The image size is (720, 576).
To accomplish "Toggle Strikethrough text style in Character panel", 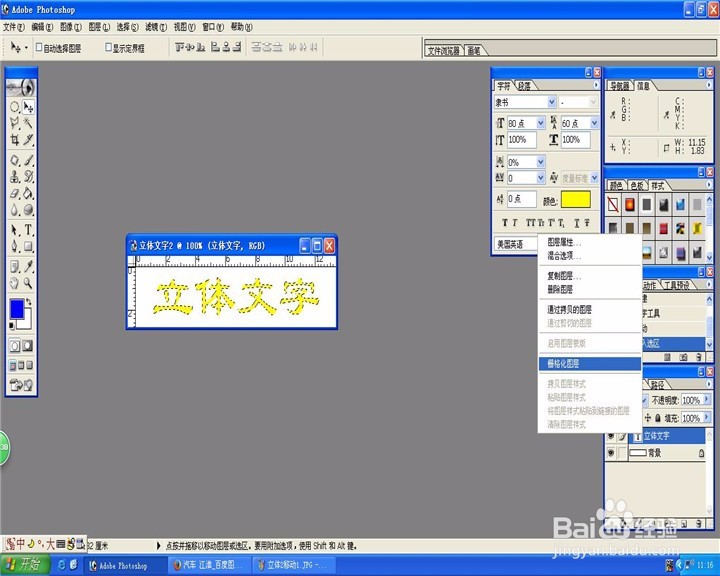I will pyautogui.click(x=587, y=223).
